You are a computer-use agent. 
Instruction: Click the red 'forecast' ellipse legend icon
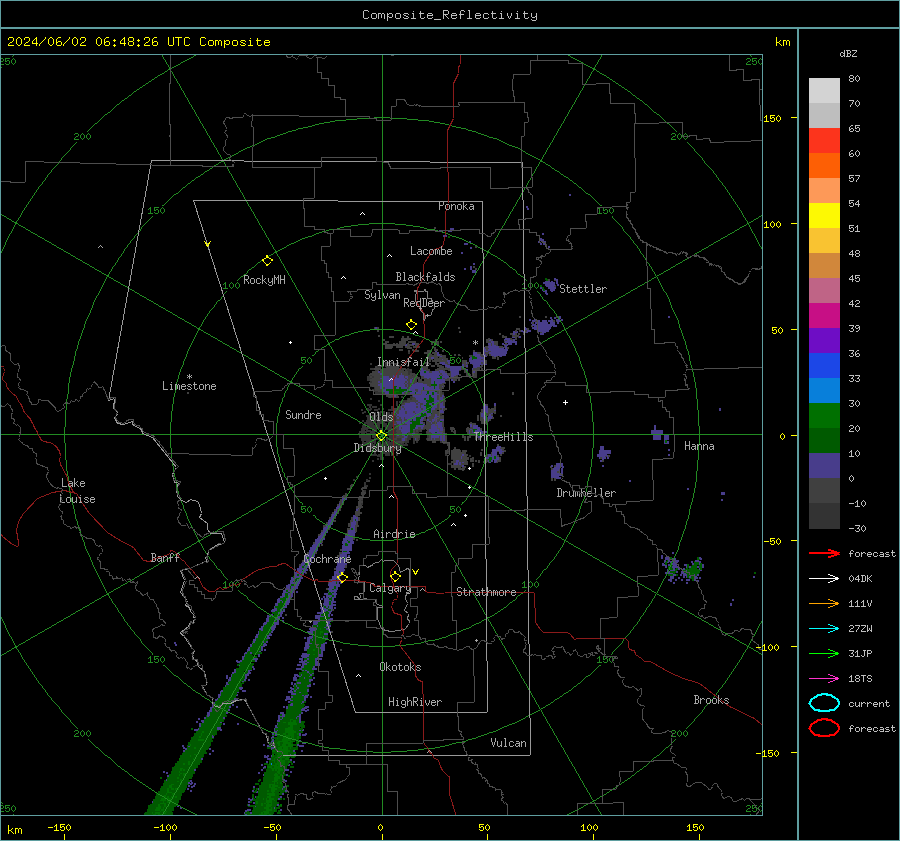[824, 728]
